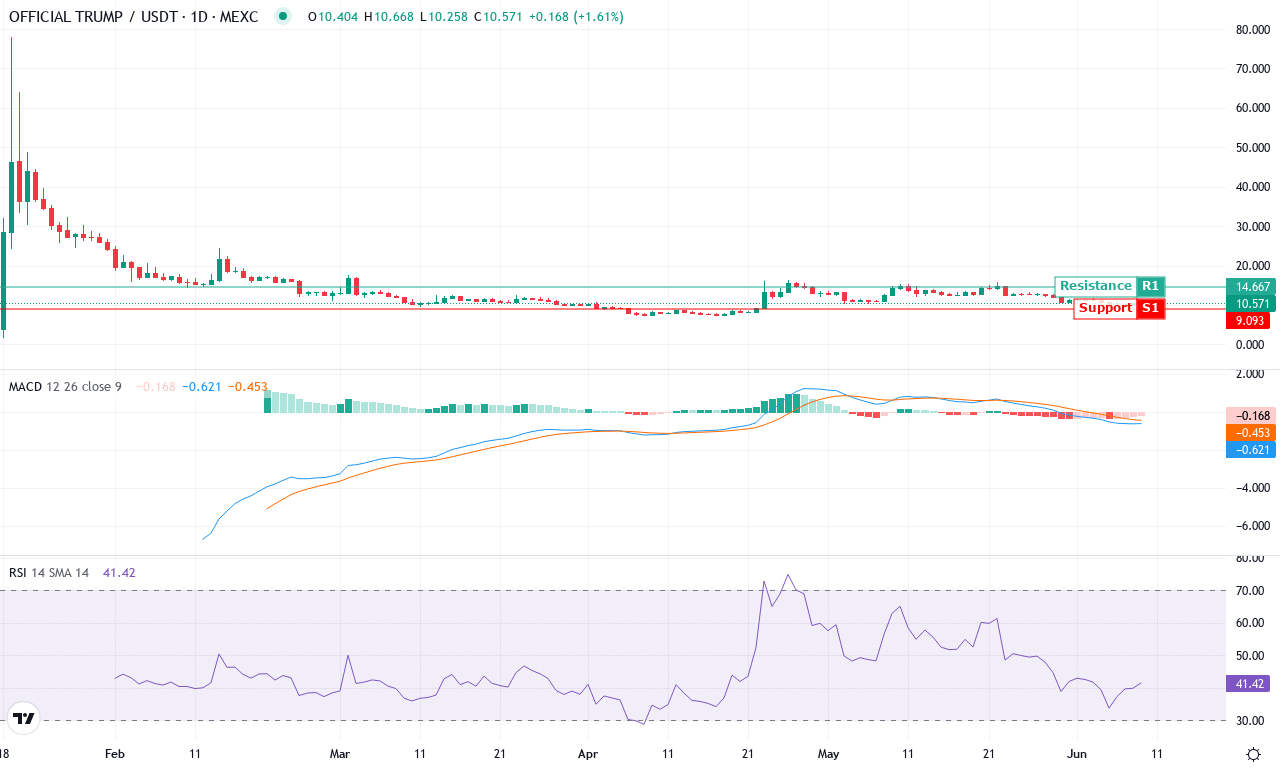The image size is (1280, 768).
Task: Click the 80.000 price axis label
Action: pos(1252,30)
